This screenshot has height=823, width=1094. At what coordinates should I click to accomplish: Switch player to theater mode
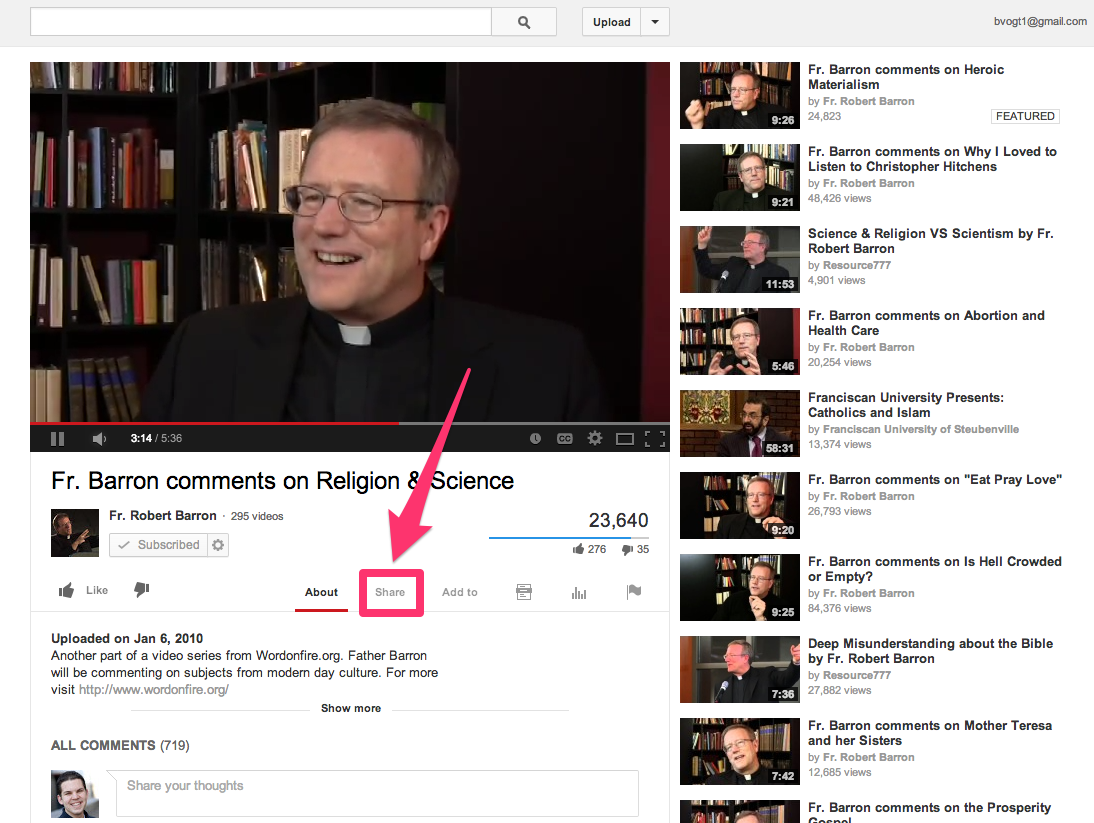pyautogui.click(x=624, y=439)
